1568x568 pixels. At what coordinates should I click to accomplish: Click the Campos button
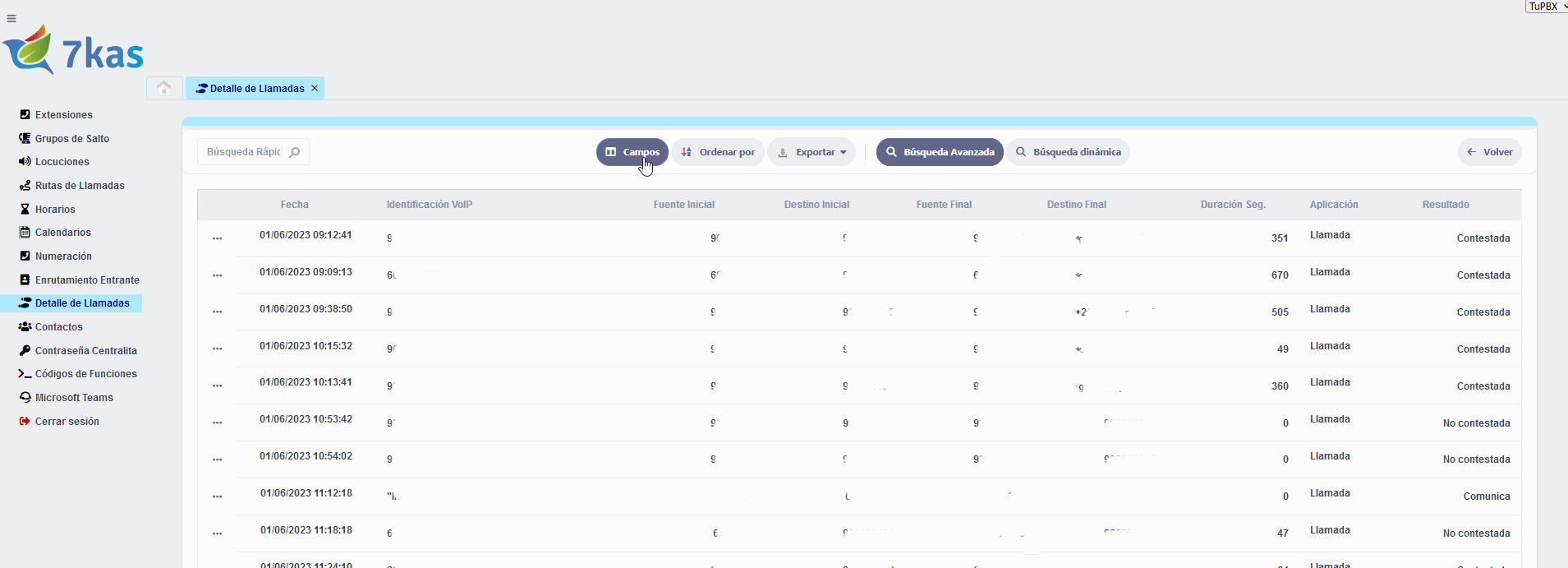tap(632, 152)
